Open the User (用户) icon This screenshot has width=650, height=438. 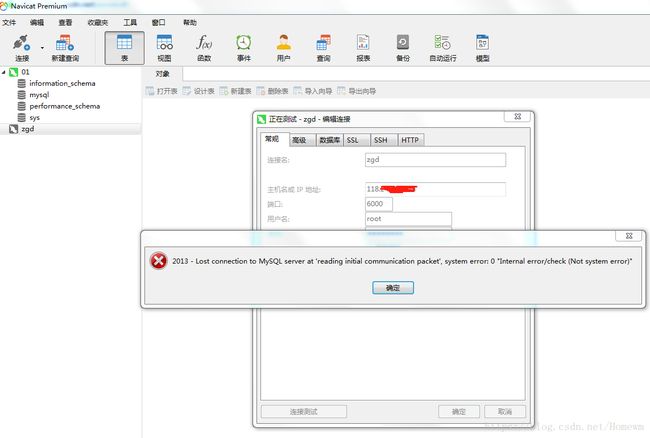tap(284, 48)
